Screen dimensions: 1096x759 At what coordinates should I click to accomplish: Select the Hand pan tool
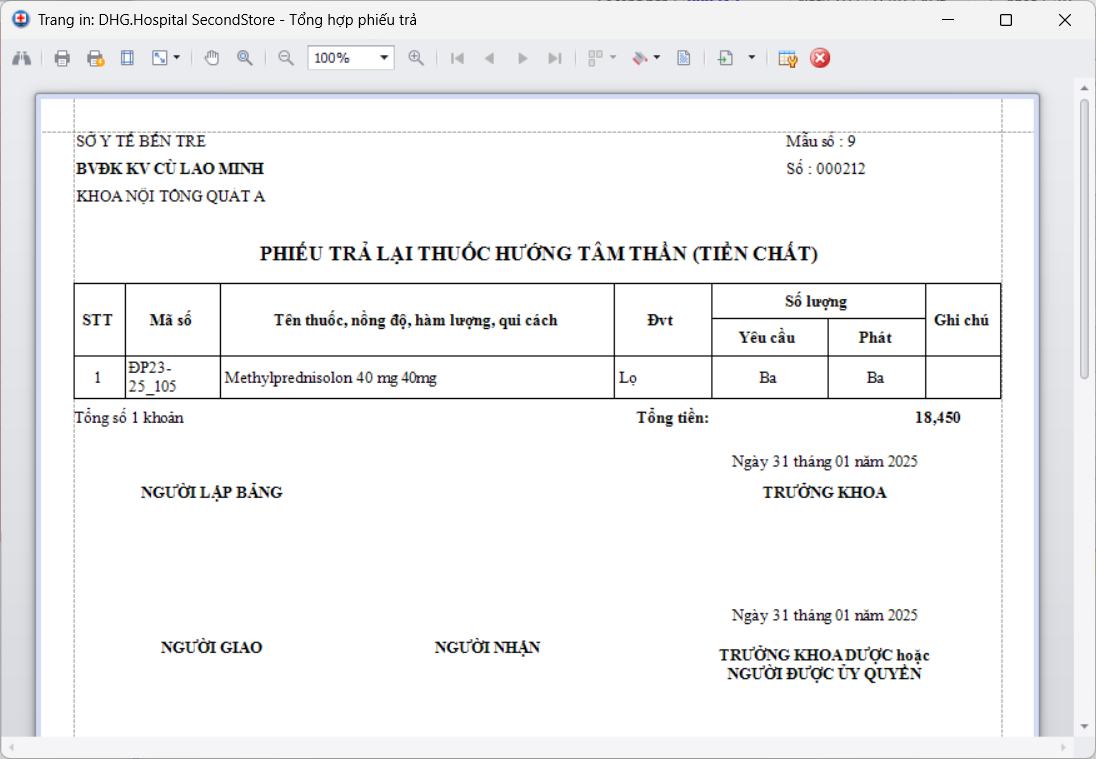coord(212,58)
